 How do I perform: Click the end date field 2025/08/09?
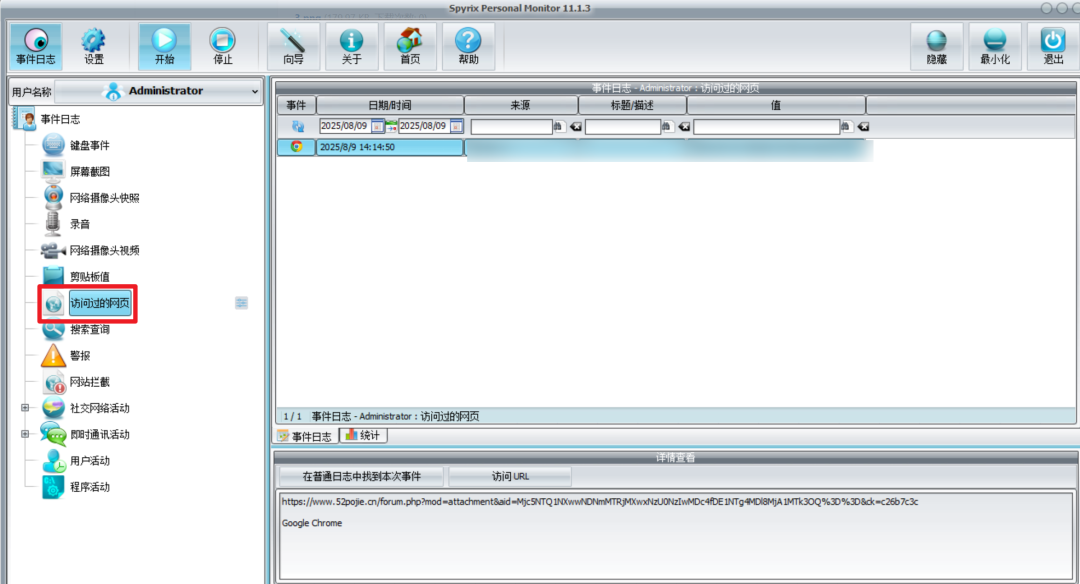pyautogui.click(x=424, y=126)
